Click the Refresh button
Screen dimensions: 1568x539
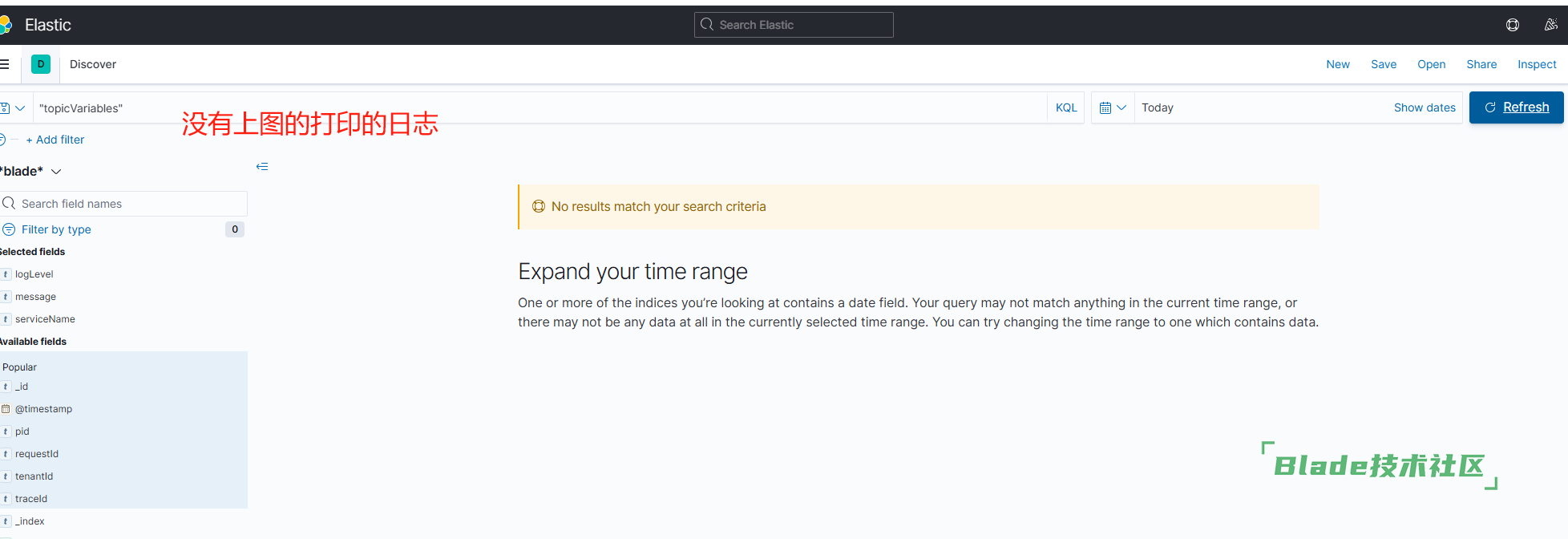pos(1516,107)
